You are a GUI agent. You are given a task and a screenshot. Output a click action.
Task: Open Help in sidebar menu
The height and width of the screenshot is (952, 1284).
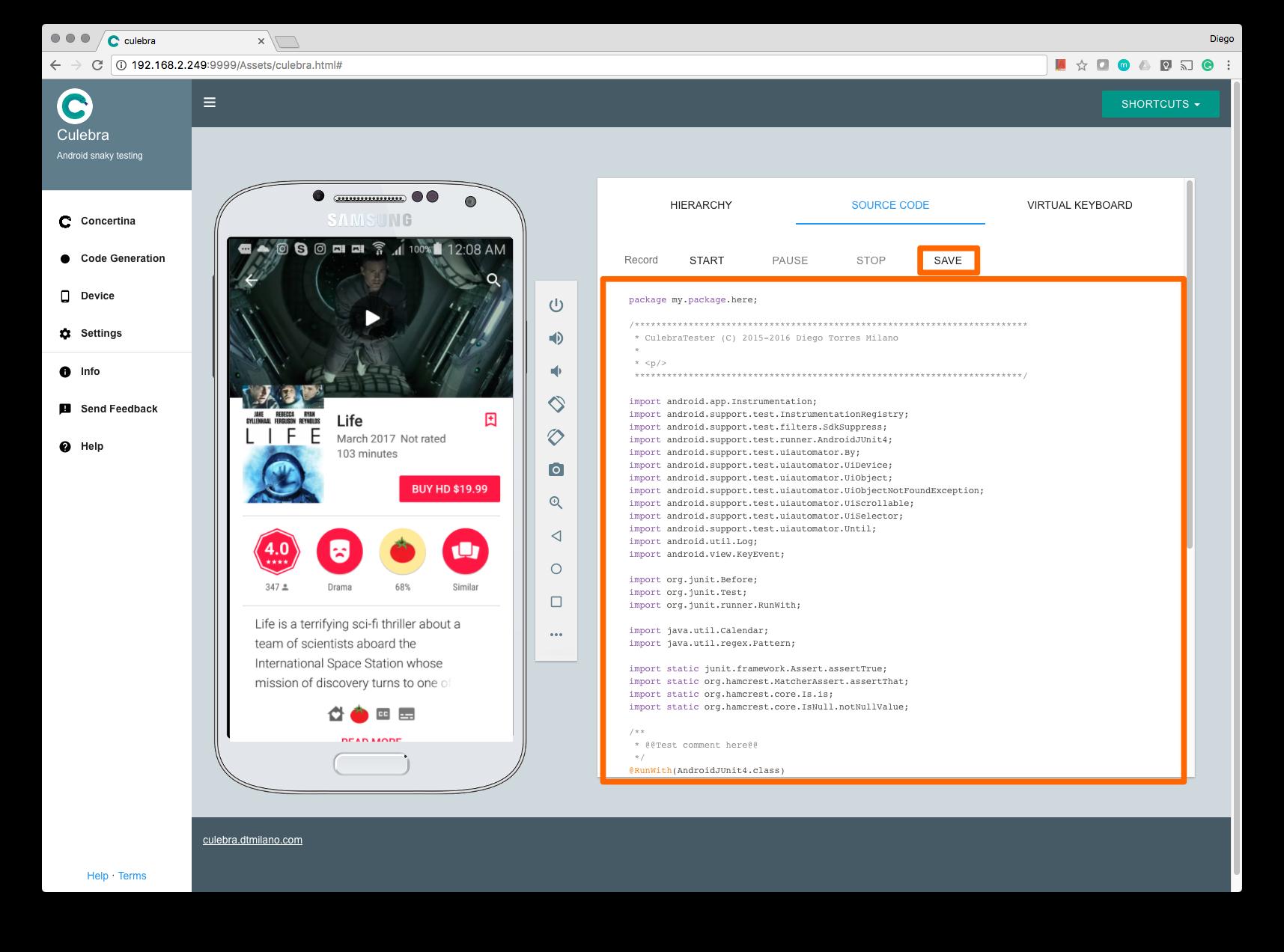click(x=92, y=446)
